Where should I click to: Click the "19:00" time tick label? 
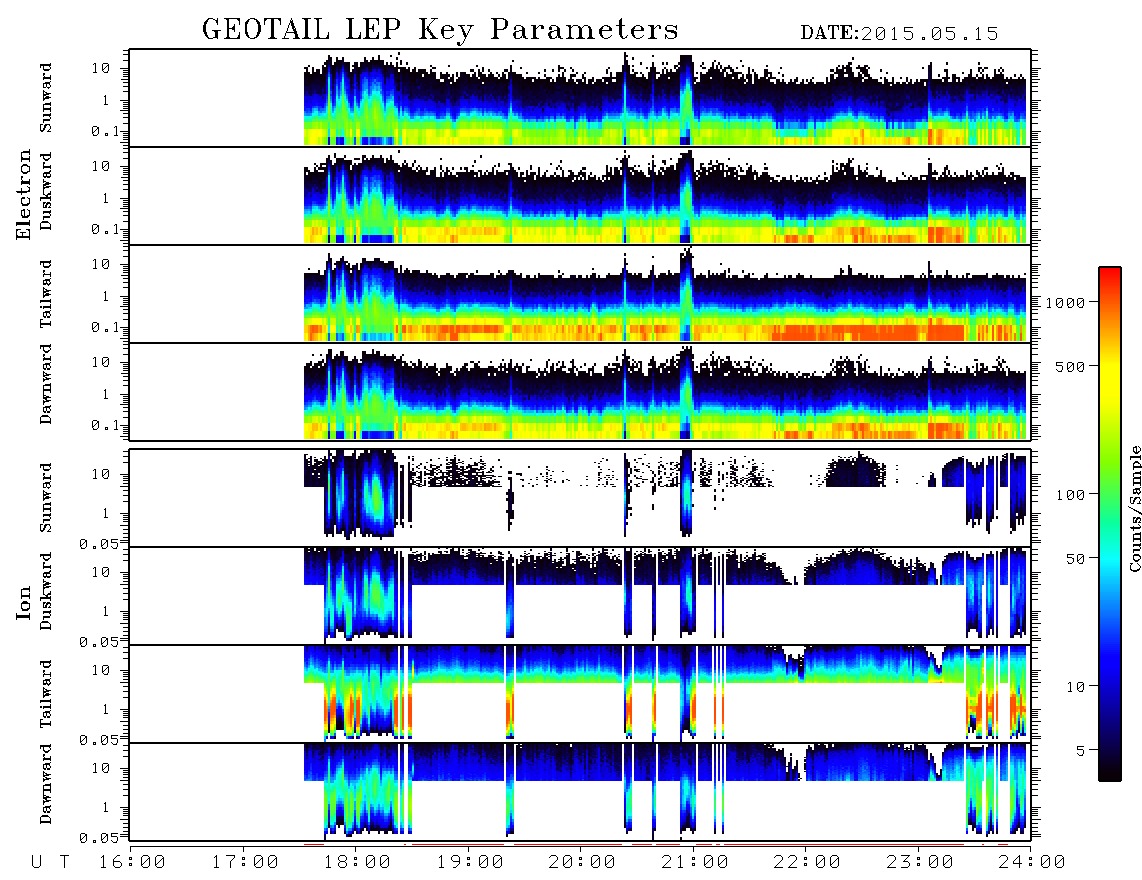[470, 863]
